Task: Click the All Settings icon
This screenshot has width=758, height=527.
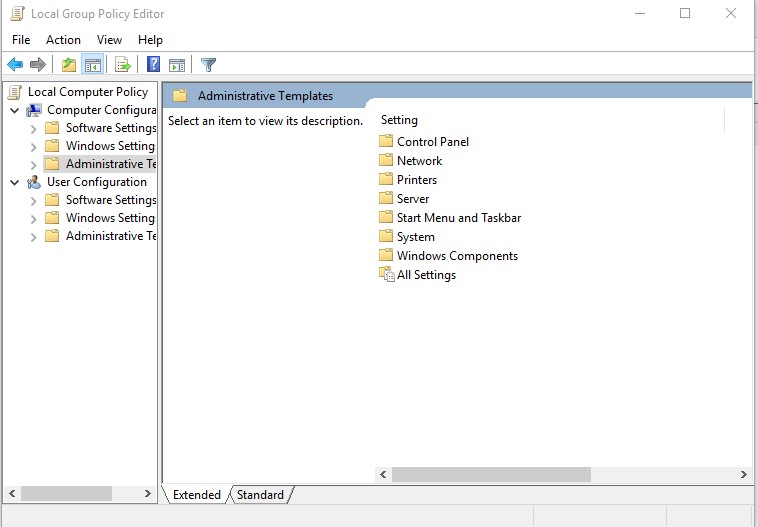Action: point(387,274)
